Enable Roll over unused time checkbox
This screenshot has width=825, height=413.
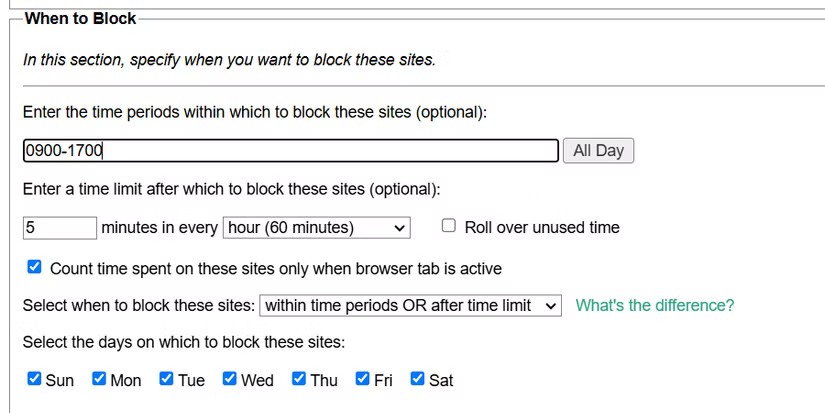[449, 227]
